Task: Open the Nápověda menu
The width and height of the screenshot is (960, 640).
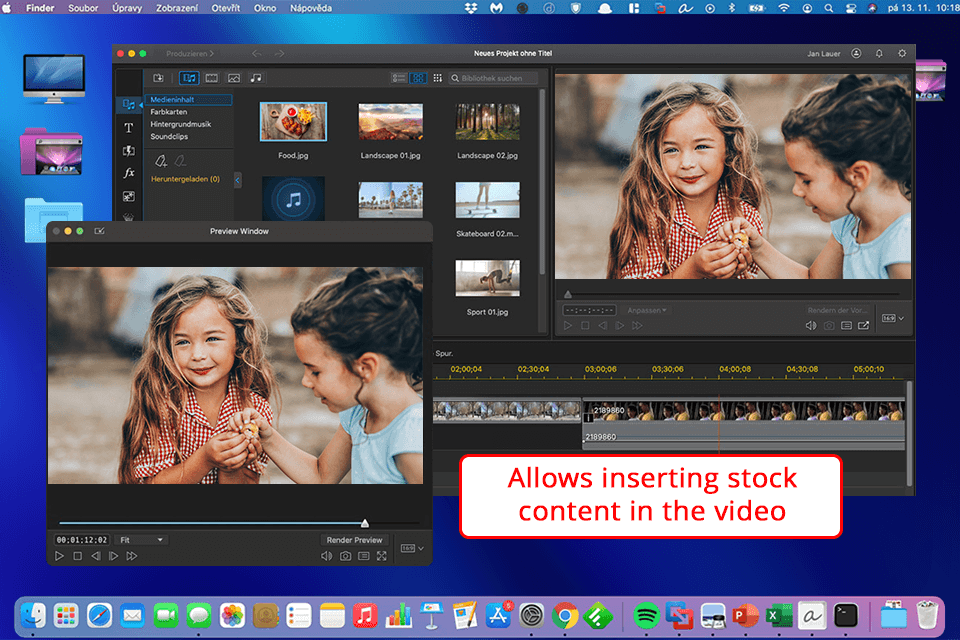Action: pos(310,8)
